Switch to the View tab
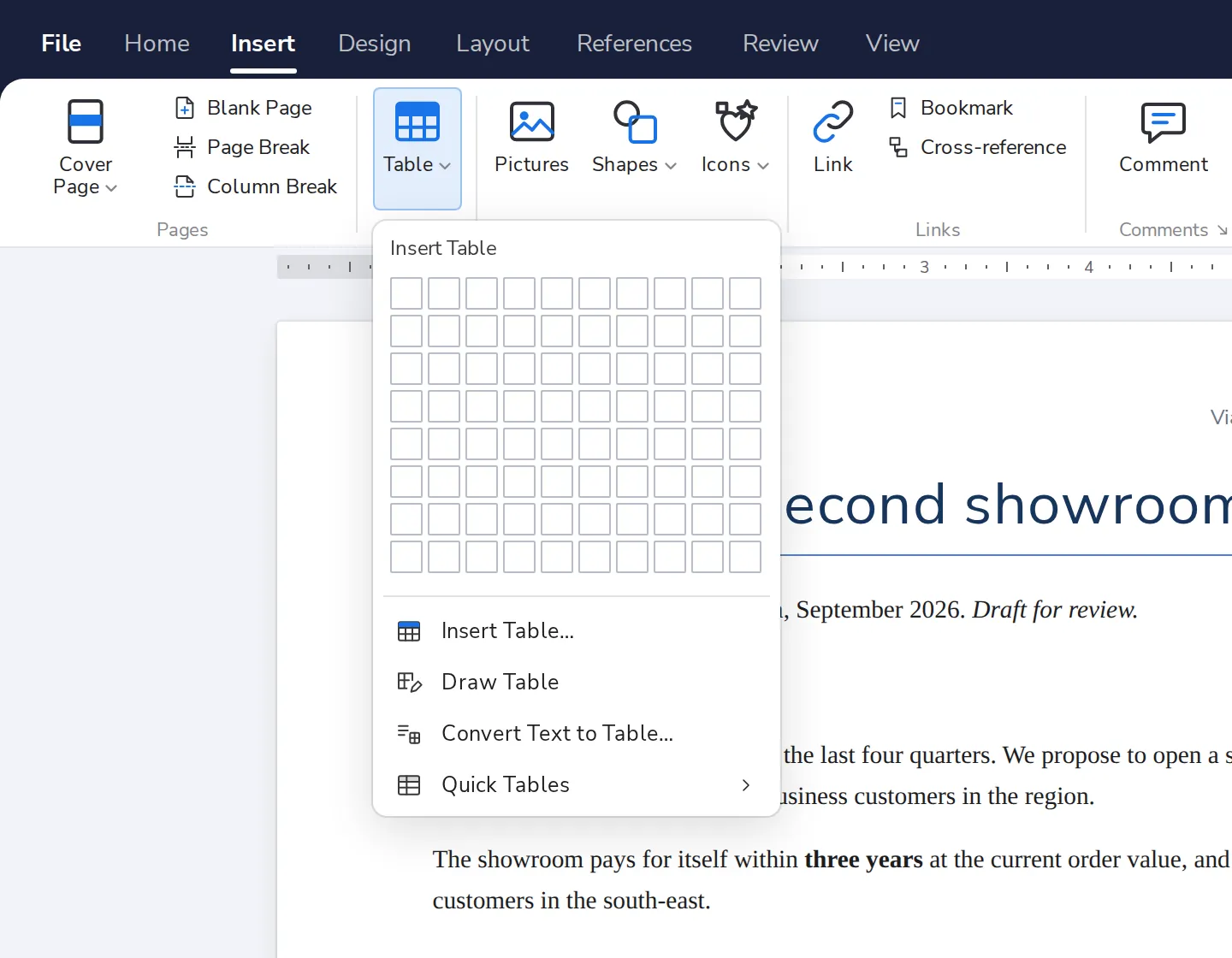 tap(892, 43)
